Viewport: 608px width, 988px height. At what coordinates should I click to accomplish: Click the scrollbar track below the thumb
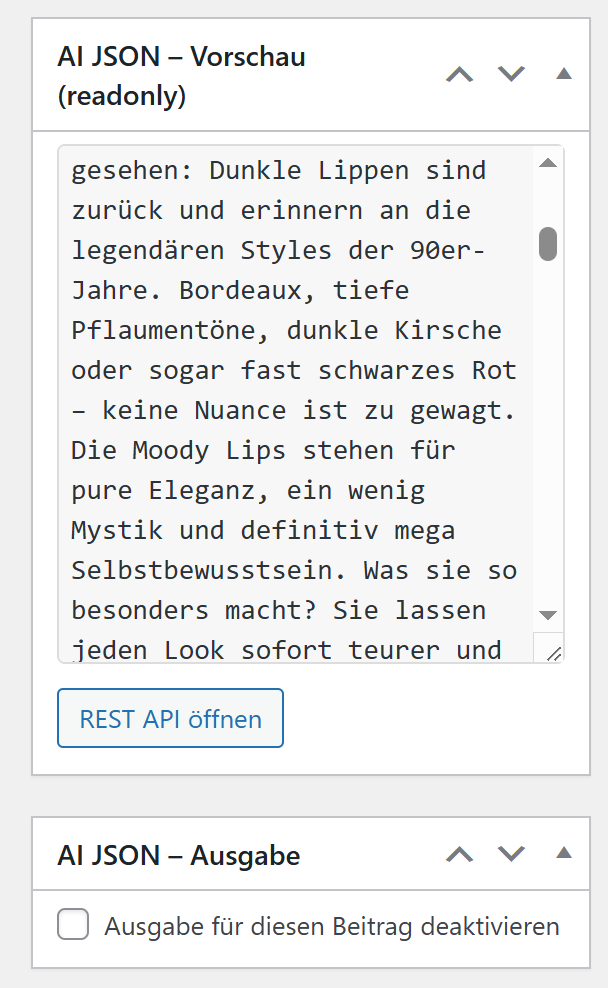pos(548,428)
